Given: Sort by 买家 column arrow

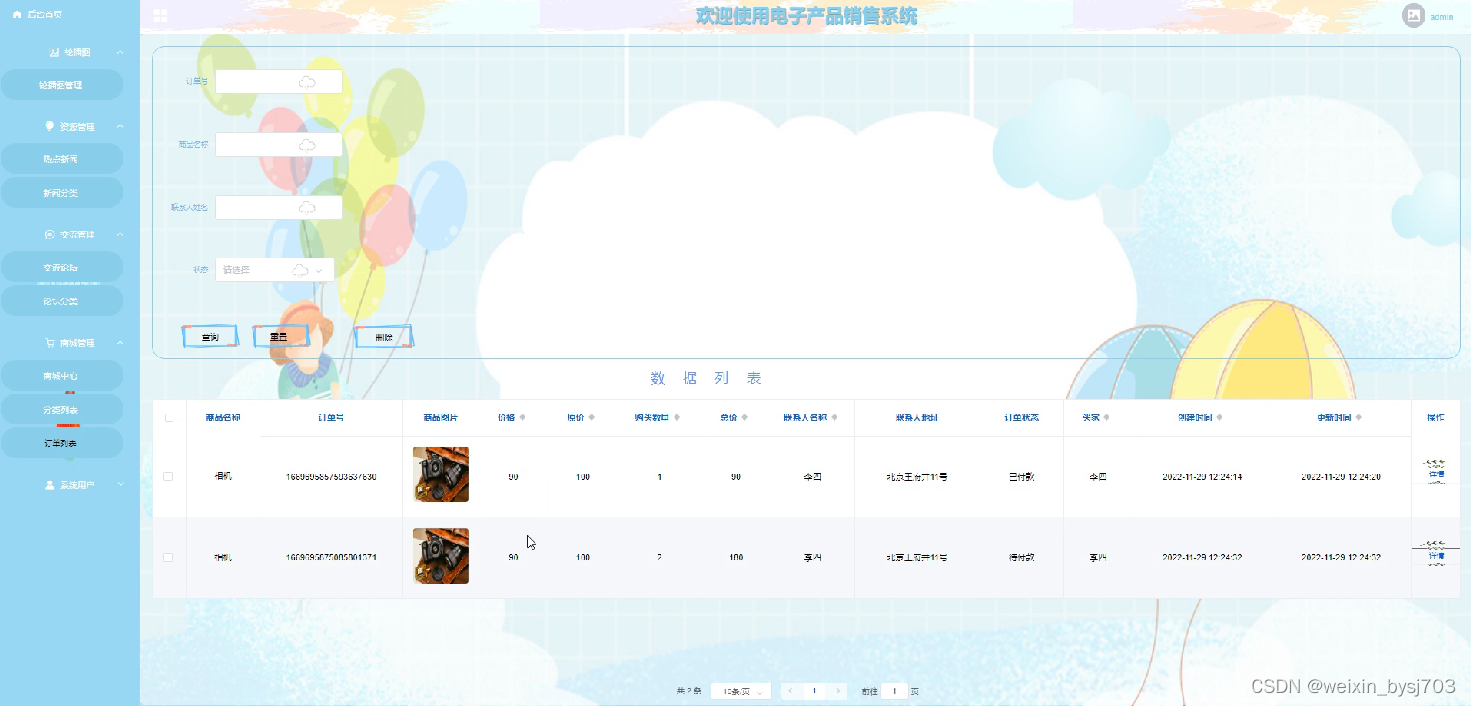Looking at the screenshot, I should (1106, 417).
